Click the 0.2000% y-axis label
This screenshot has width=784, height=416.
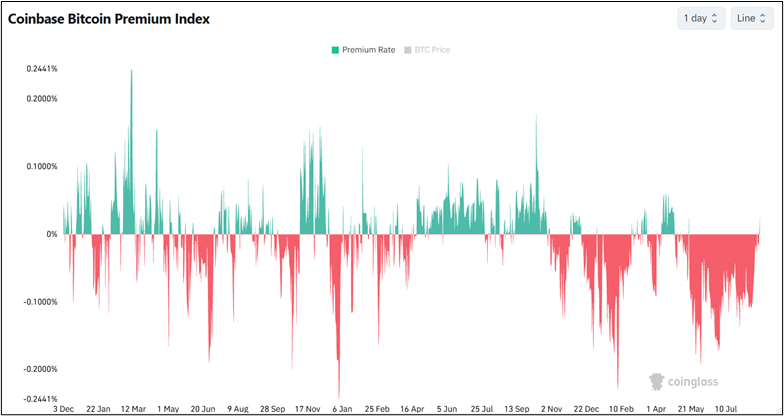click(42, 98)
